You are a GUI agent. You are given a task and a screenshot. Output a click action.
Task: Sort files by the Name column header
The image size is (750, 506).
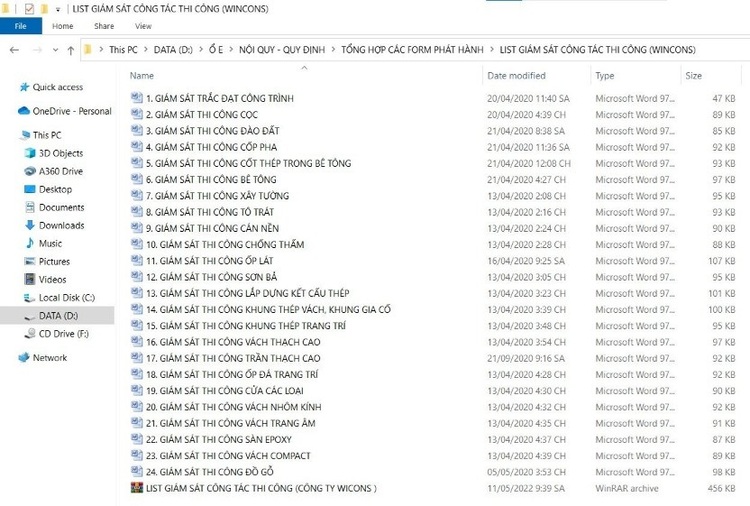[x=142, y=76]
